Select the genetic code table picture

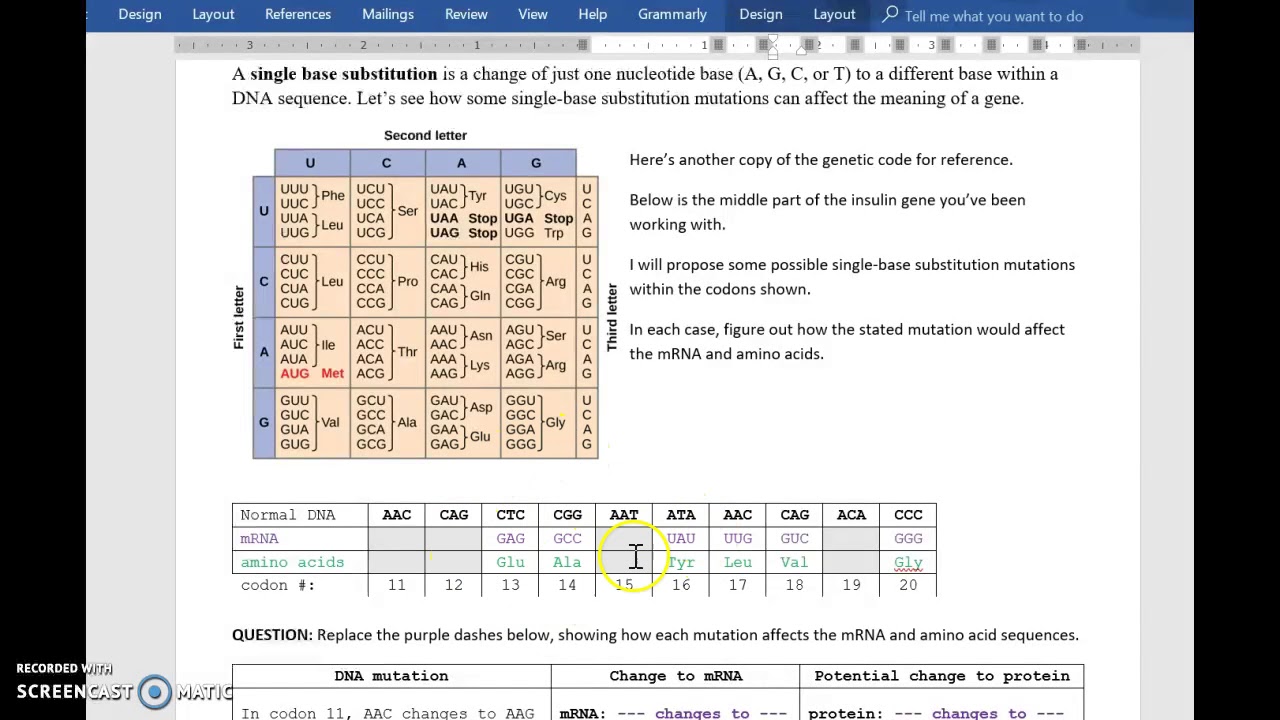pyautogui.click(x=425, y=296)
